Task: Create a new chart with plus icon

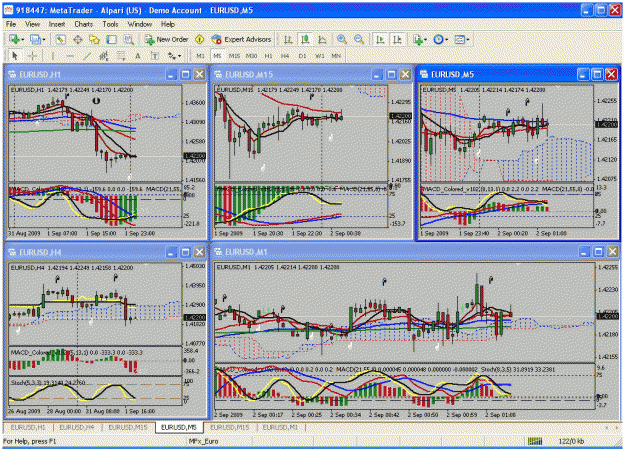Action: pos(15,39)
